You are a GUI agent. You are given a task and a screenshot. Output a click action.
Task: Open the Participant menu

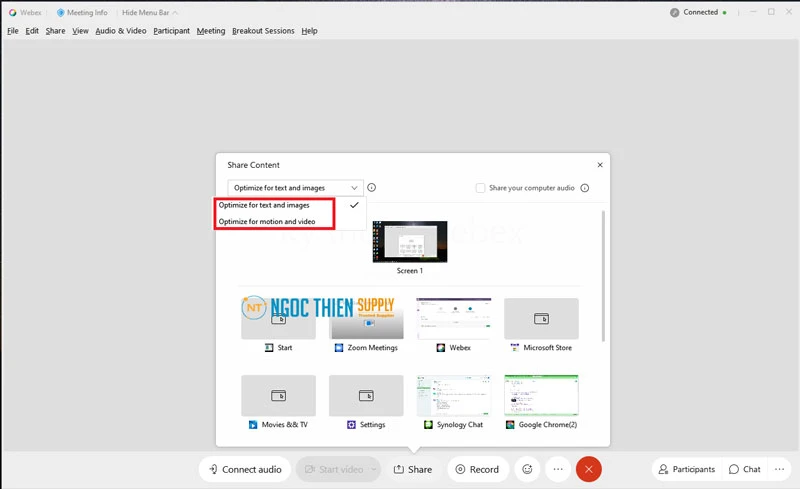(x=171, y=31)
